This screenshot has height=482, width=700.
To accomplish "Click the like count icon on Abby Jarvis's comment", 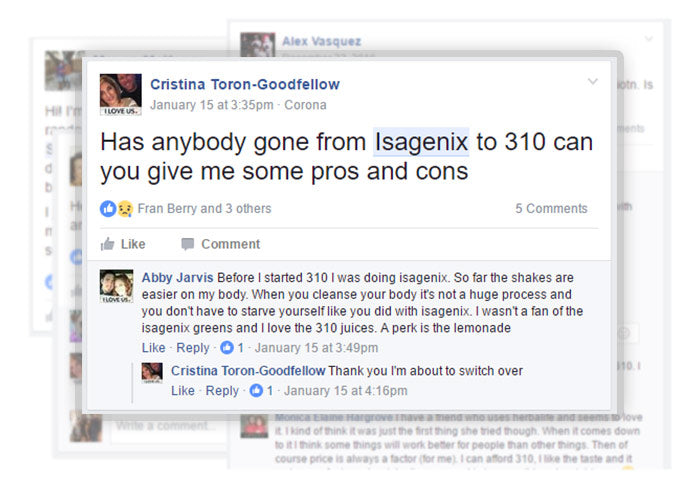I will click(227, 347).
